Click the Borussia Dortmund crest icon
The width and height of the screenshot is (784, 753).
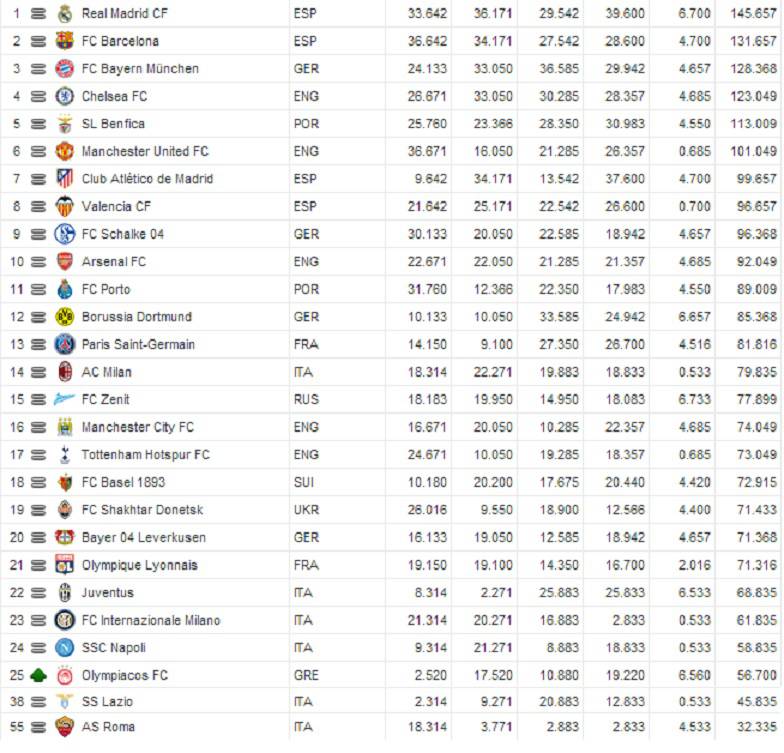pos(65,317)
